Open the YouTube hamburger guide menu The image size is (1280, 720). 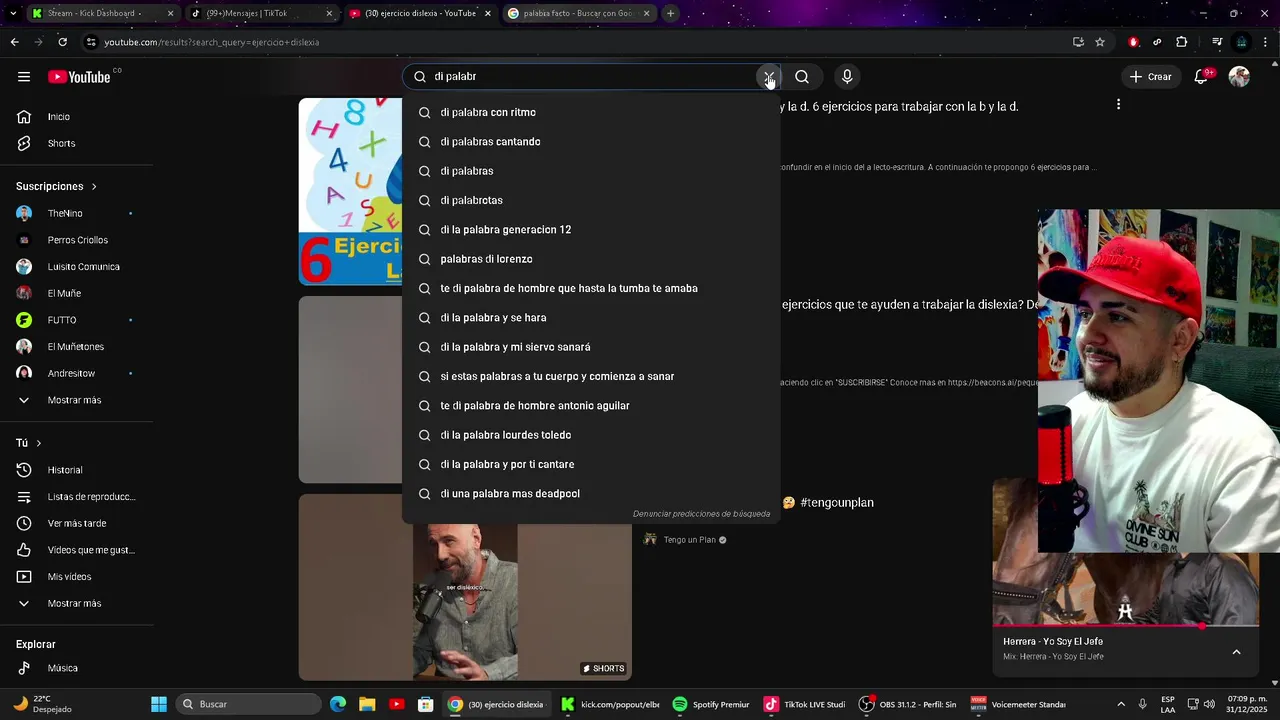24,77
